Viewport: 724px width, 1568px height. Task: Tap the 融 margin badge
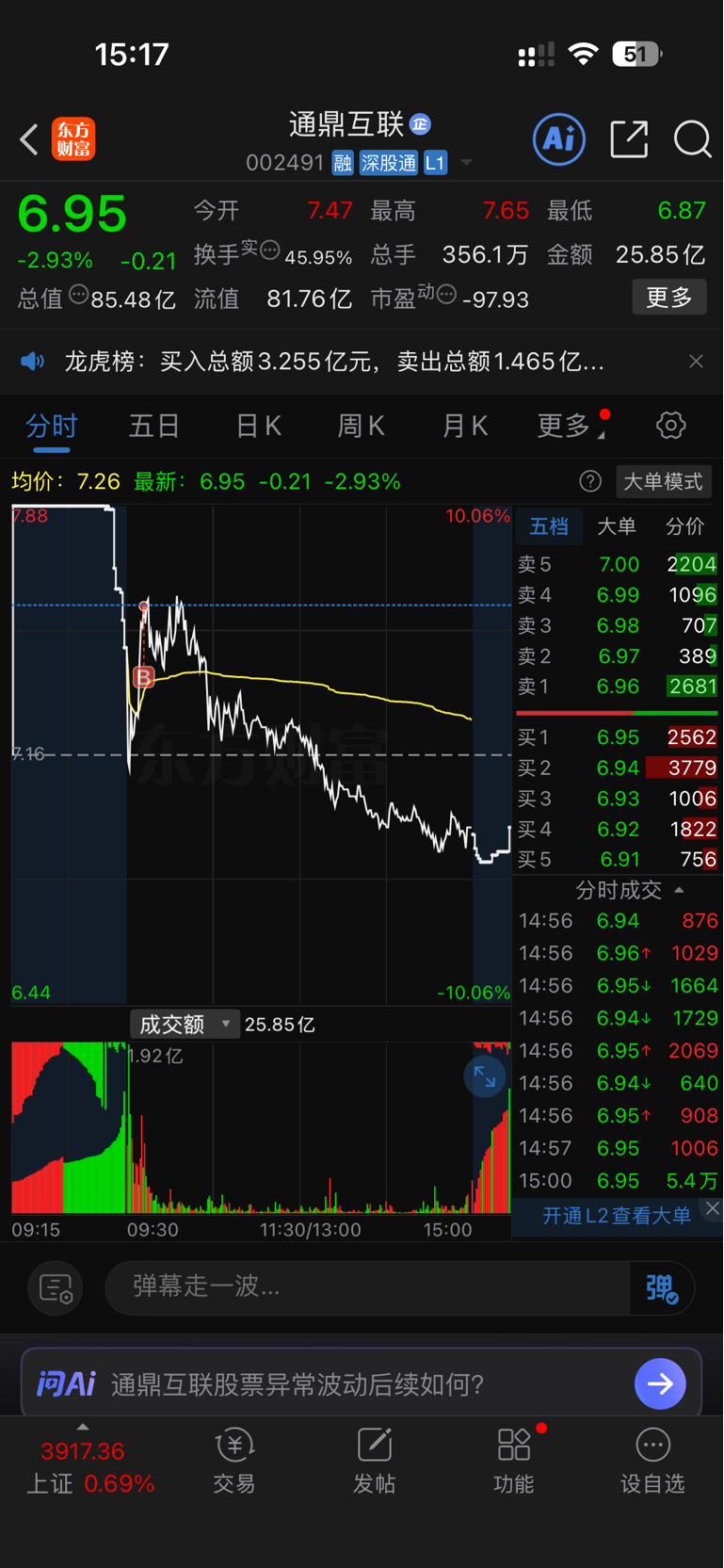point(343,163)
